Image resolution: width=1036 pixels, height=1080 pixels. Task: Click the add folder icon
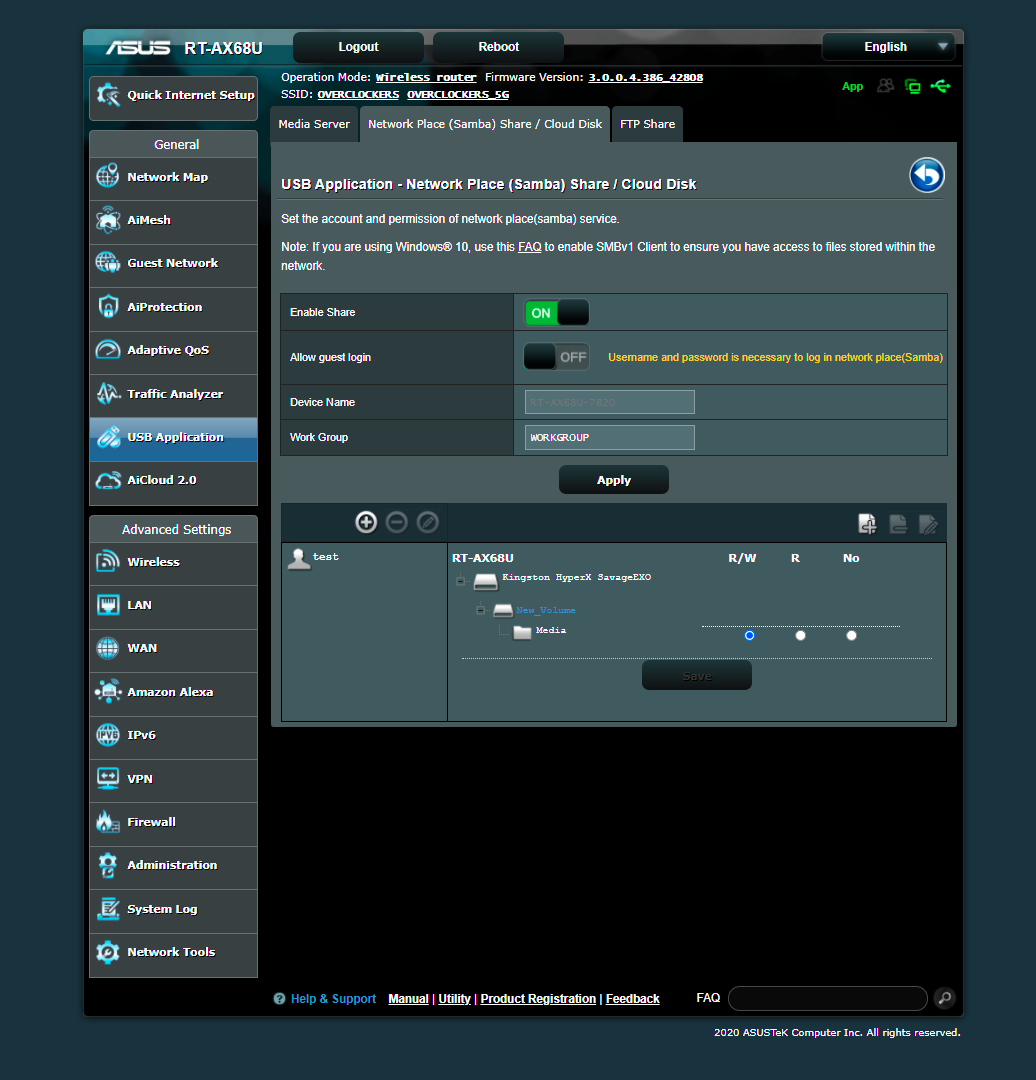(x=867, y=524)
